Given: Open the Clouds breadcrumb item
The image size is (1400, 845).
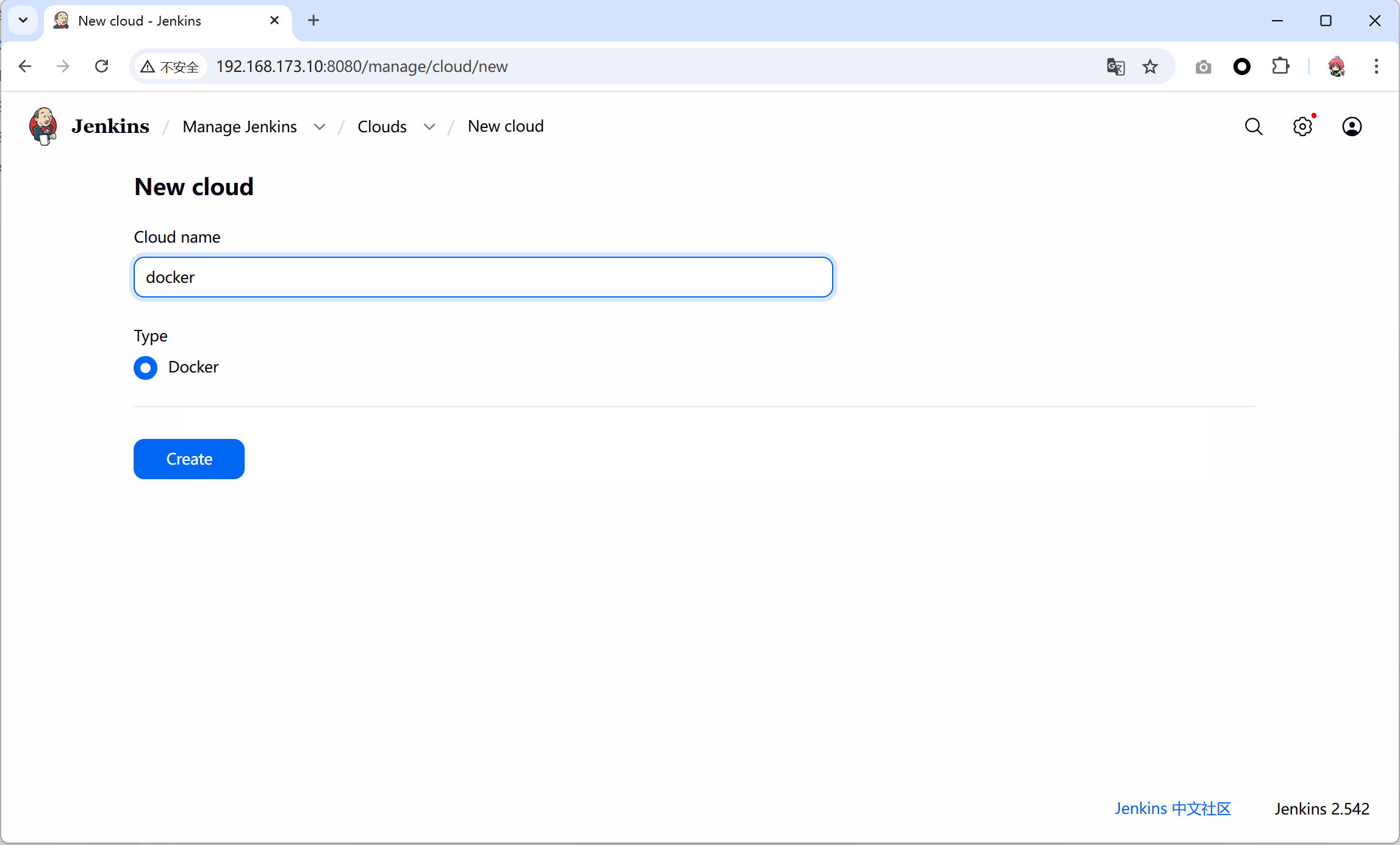Looking at the screenshot, I should (382, 127).
